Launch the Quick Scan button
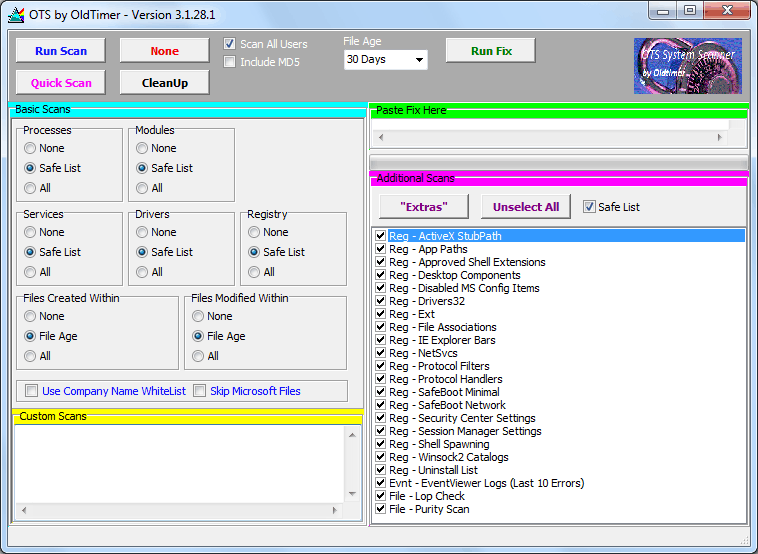 (61, 83)
